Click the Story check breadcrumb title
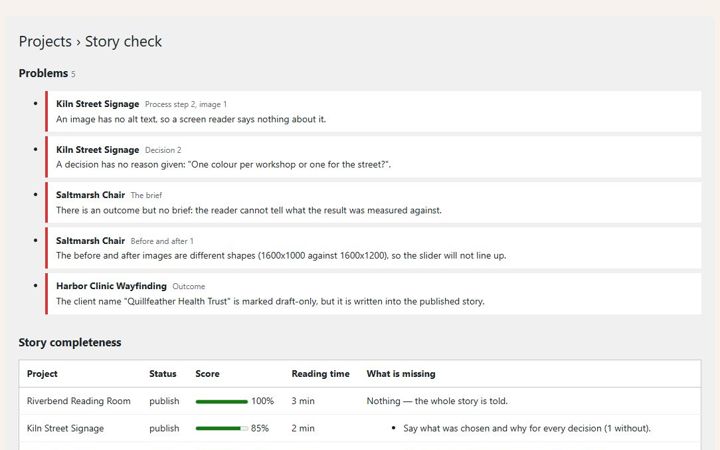This screenshot has width=720, height=450. (x=123, y=41)
